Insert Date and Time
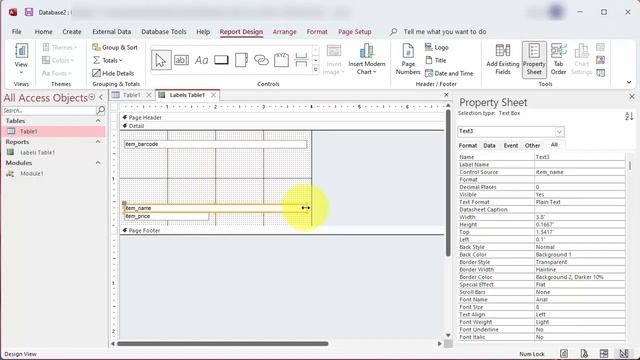Image resolution: width=640 pixels, height=360 pixels. [449, 73]
